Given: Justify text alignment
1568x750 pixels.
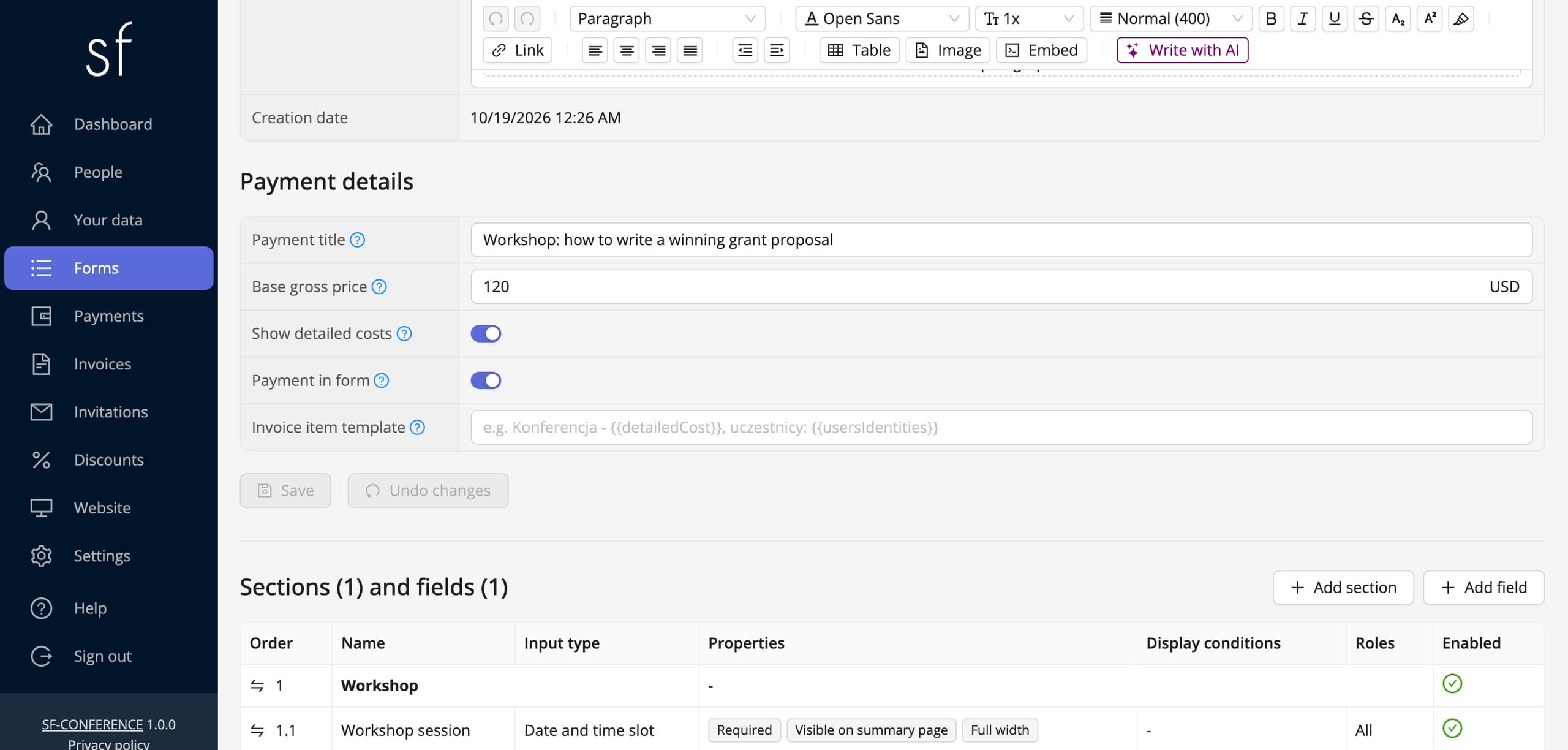Looking at the screenshot, I should (x=690, y=50).
